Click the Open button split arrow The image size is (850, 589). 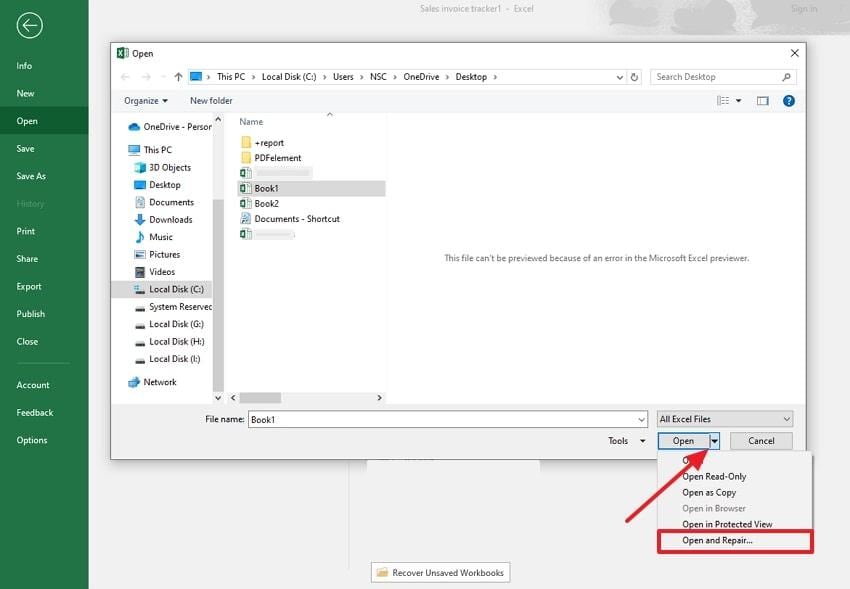click(714, 441)
